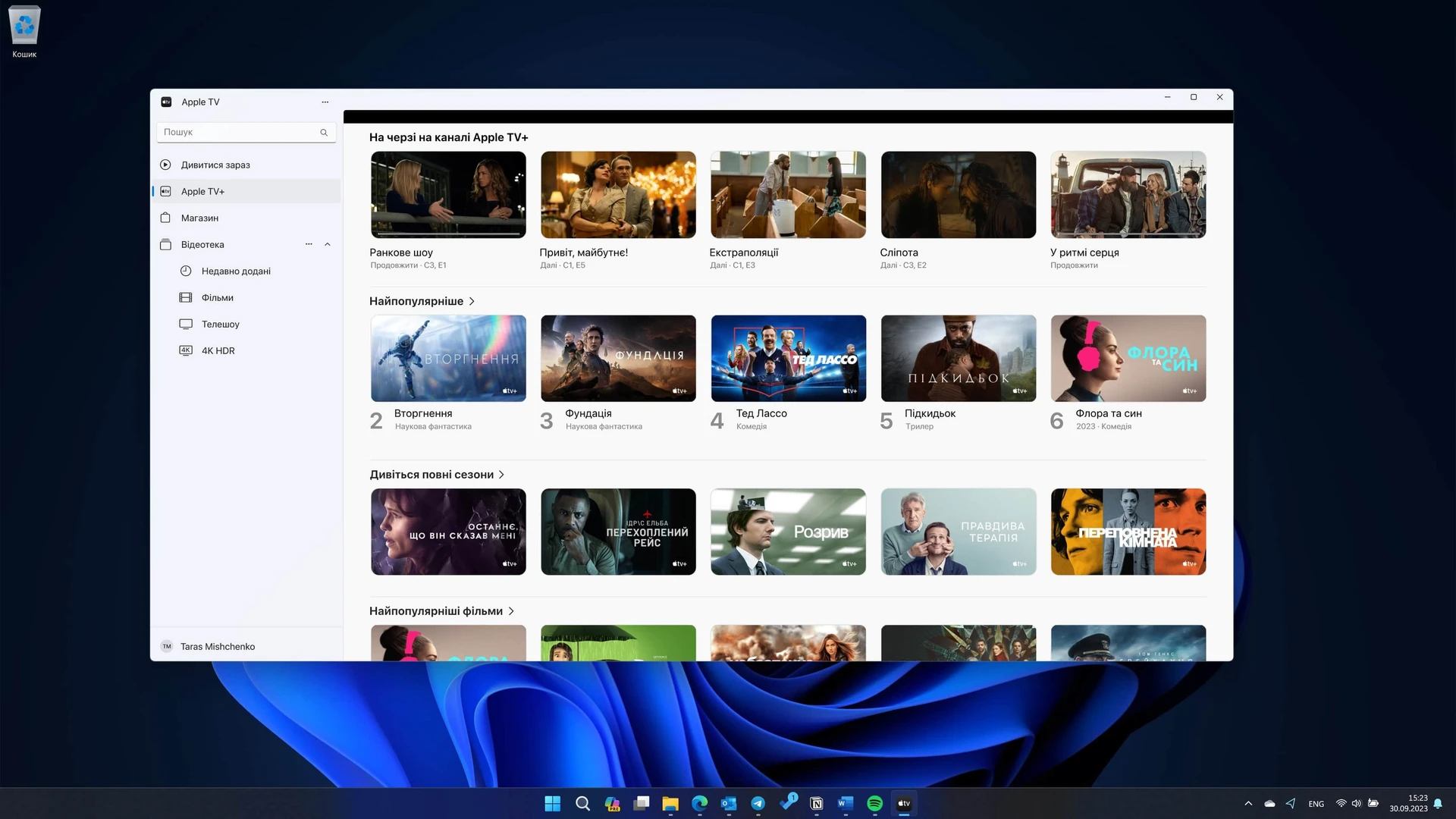This screenshot has height=819, width=1456.
Task: Select Apple TV+ in the sidebar
Action: coord(246,191)
